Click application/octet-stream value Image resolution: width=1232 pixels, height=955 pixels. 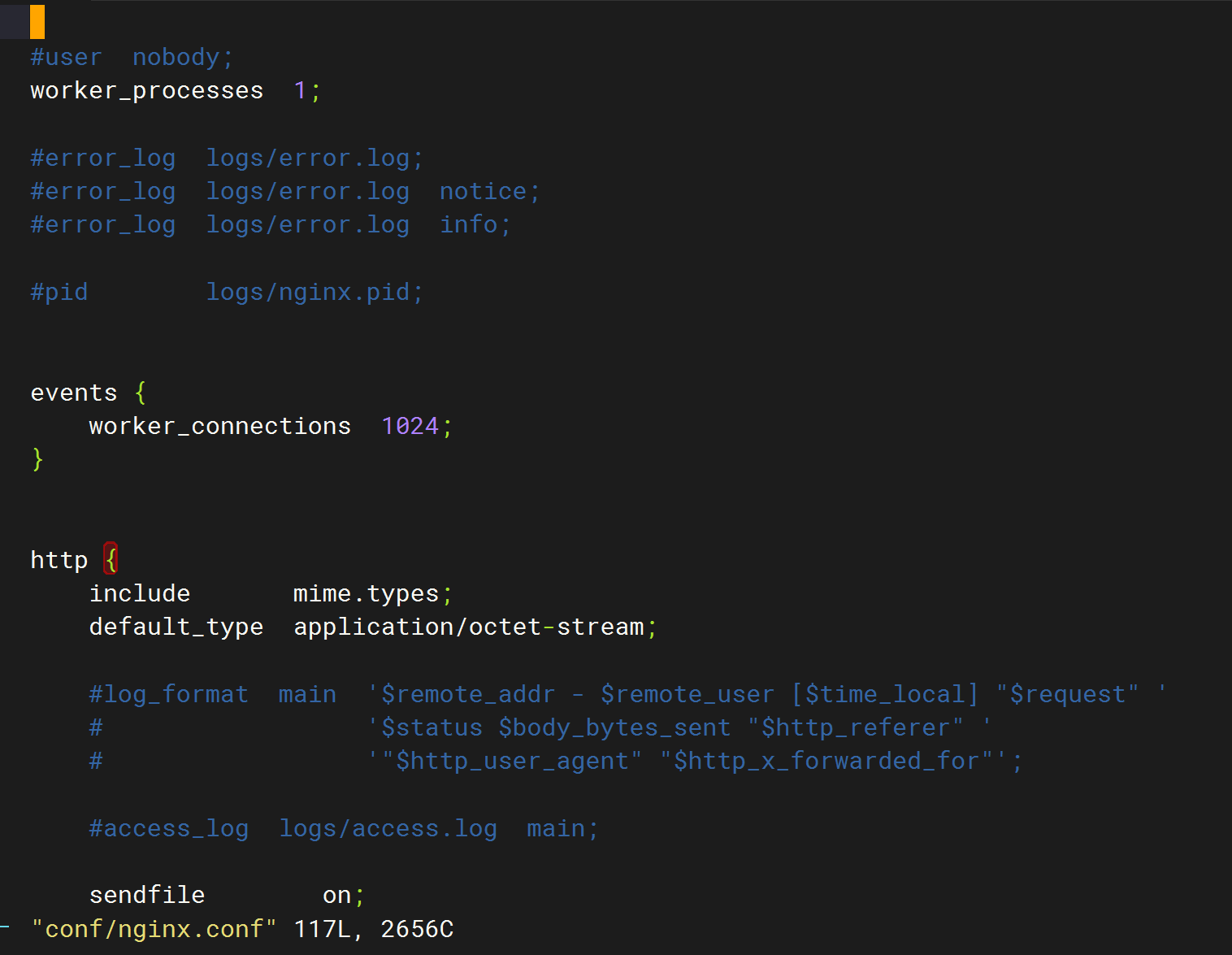point(469,627)
